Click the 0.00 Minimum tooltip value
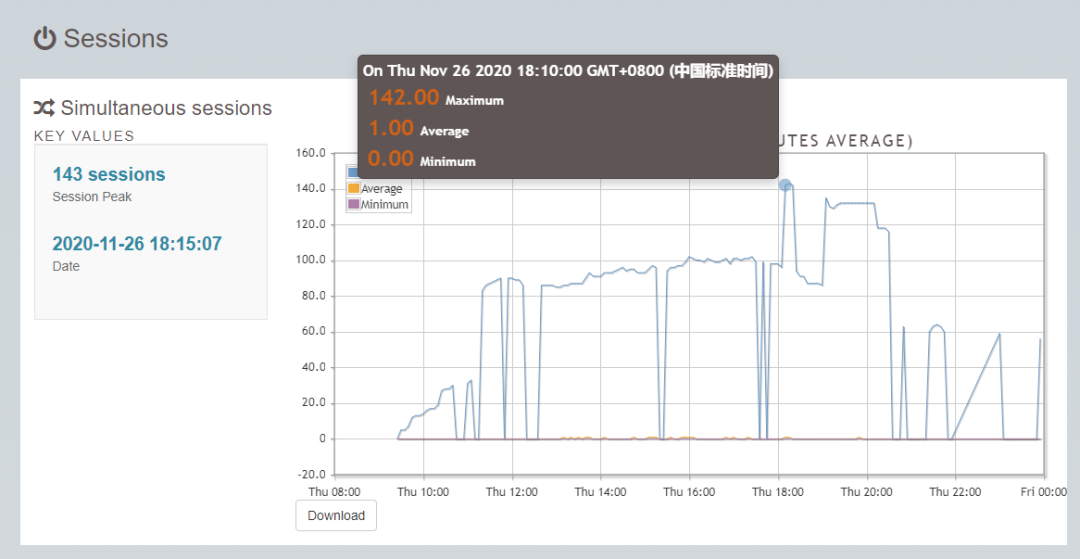1080x559 pixels. coord(391,159)
